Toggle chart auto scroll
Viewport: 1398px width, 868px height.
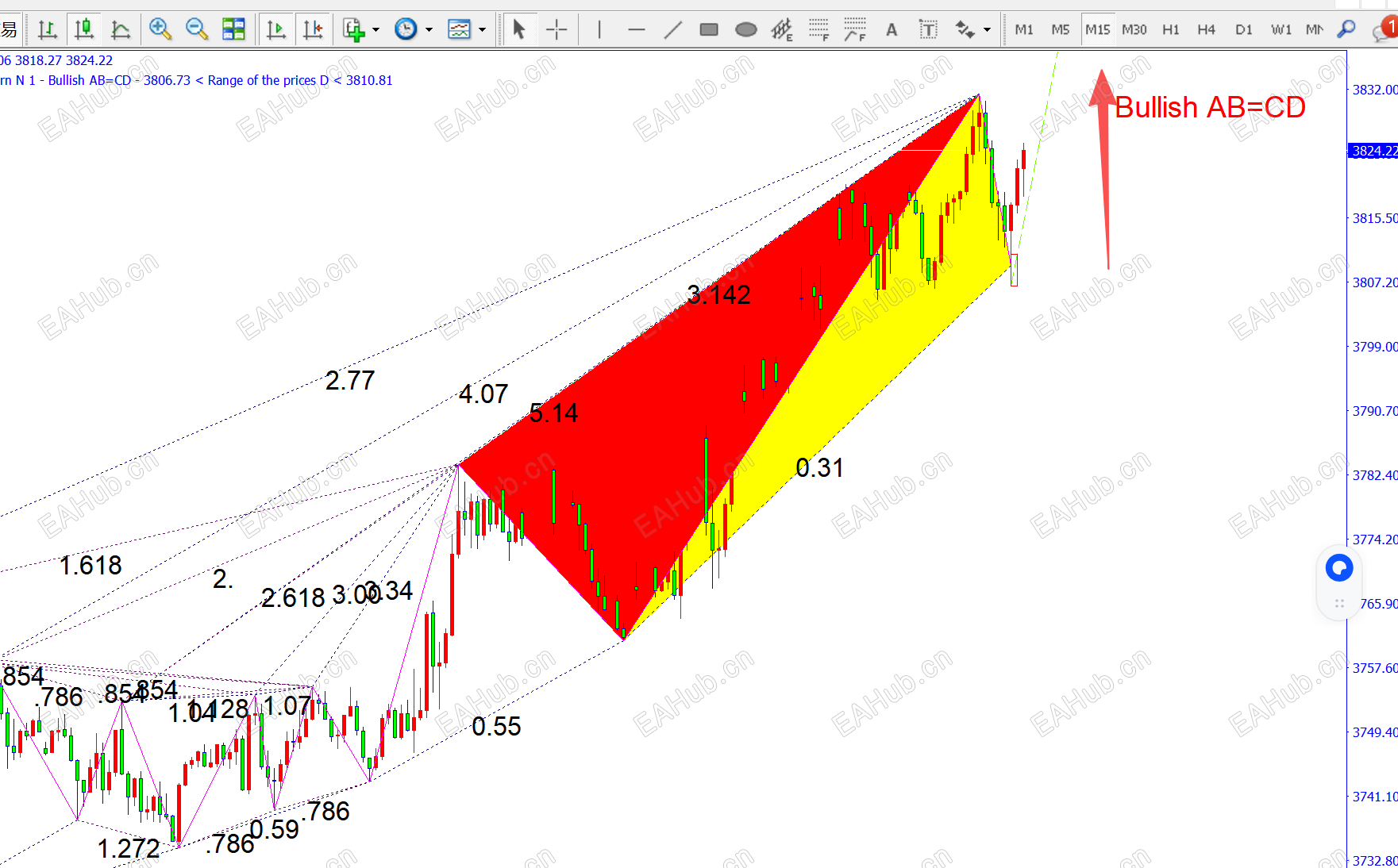click(x=276, y=30)
